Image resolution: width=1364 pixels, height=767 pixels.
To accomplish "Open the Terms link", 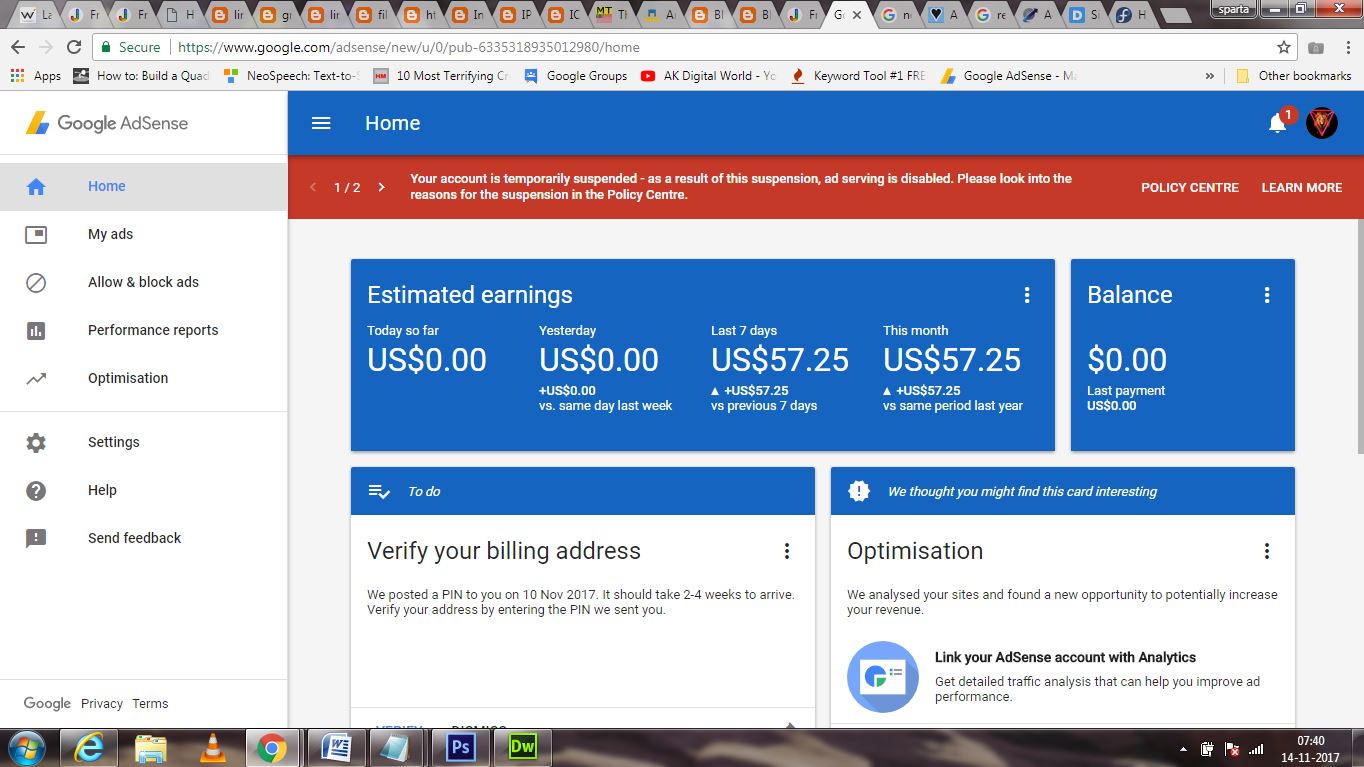I will tap(150, 703).
